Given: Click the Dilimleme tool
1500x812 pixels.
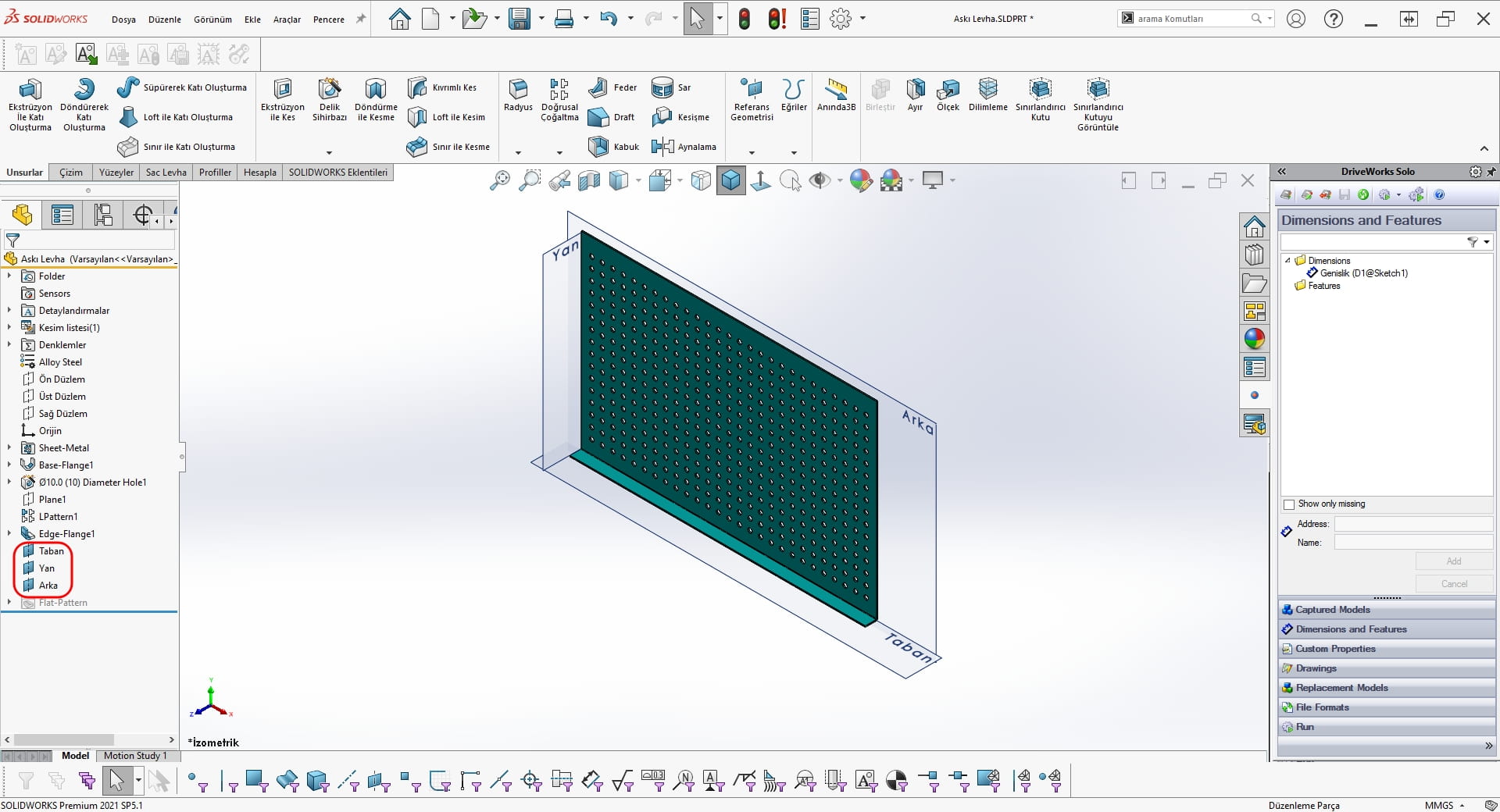Looking at the screenshot, I should tap(987, 95).
